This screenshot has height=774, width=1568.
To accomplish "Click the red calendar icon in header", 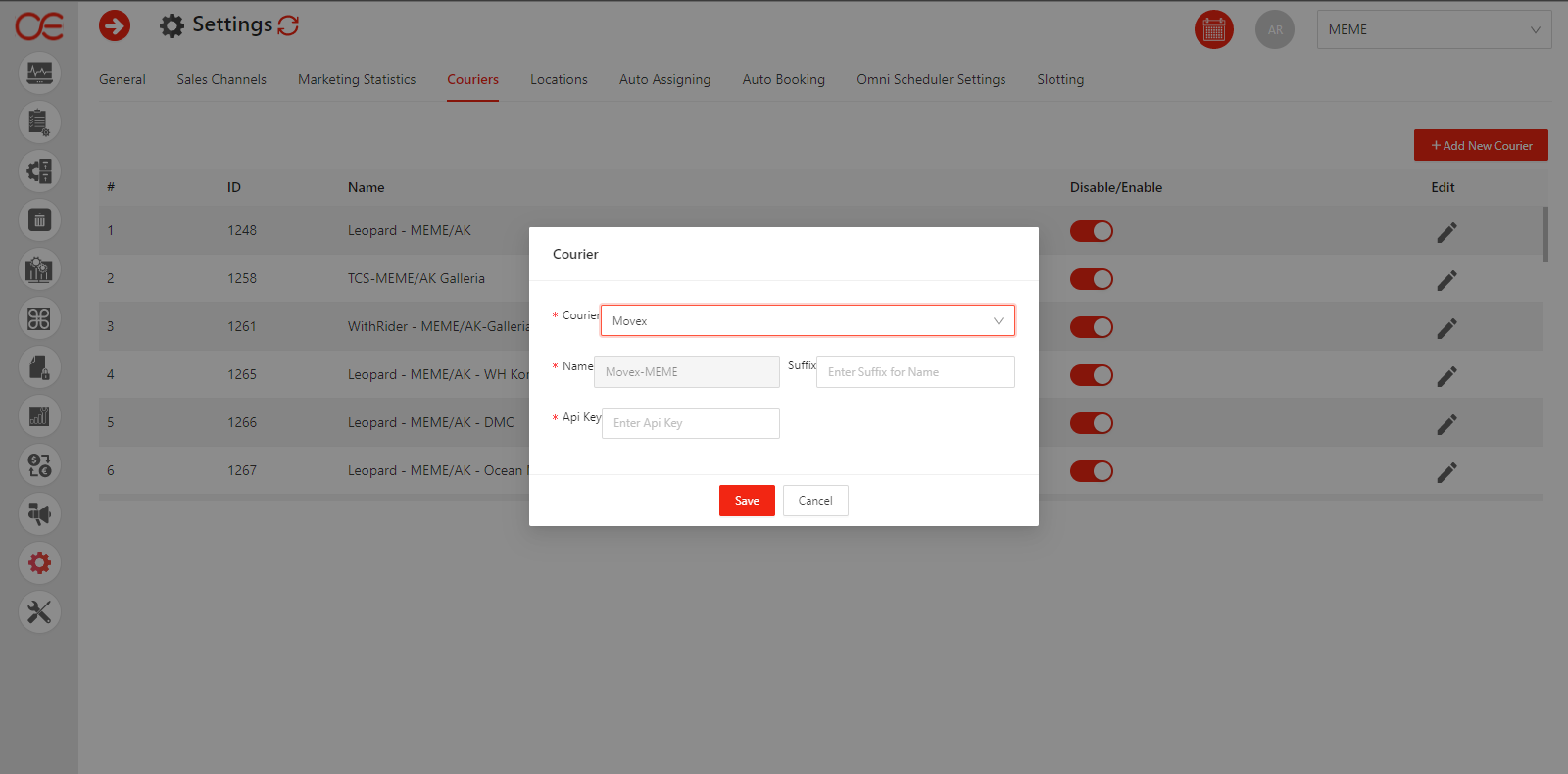I will pos(1213,29).
